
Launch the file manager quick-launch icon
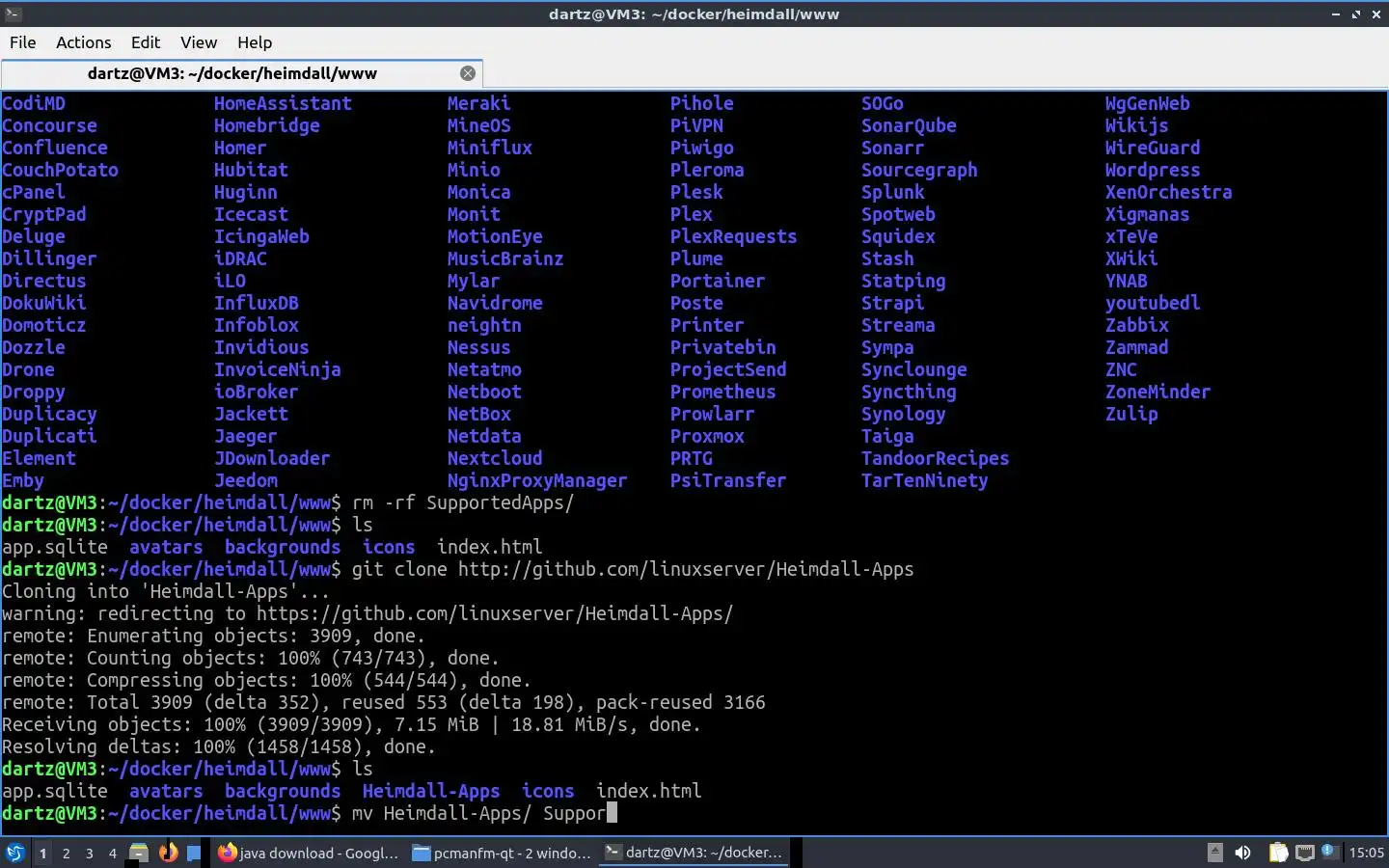point(139,853)
